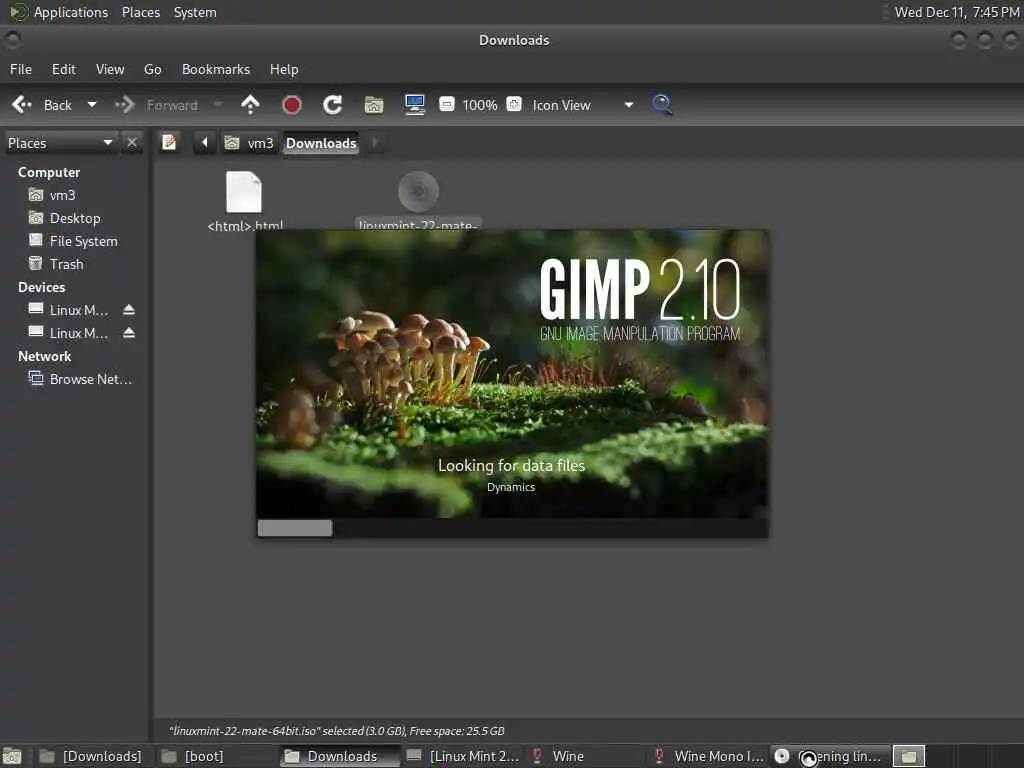Open the Icon View mode dropdown
1024x768 pixels.
(583, 104)
